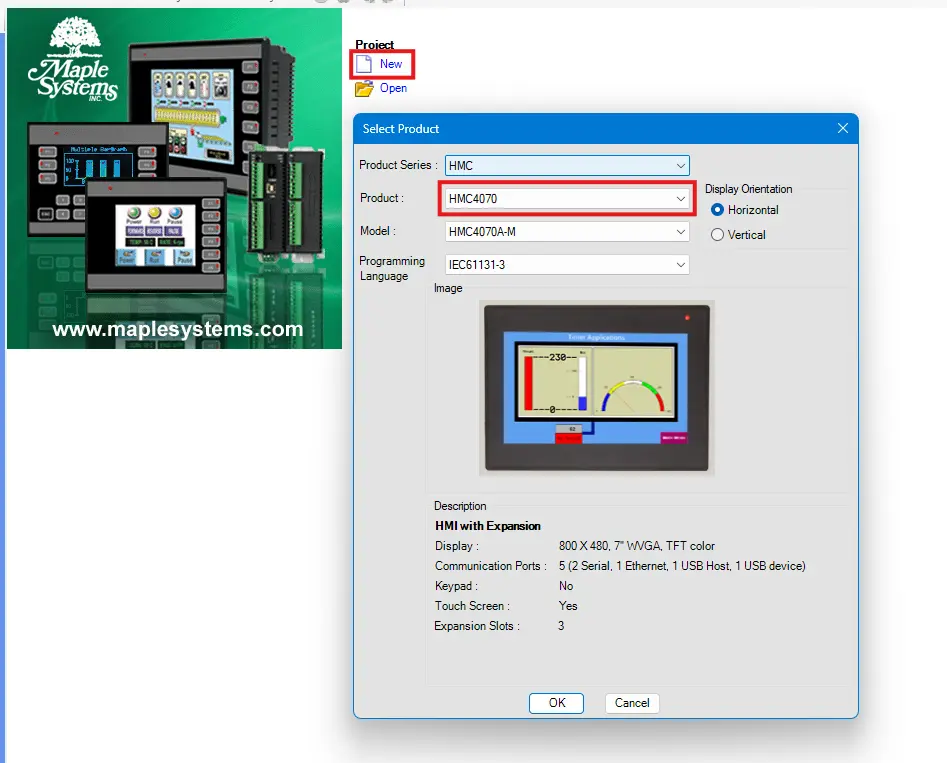Click the HMI with Expansion description heading

(x=488, y=526)
